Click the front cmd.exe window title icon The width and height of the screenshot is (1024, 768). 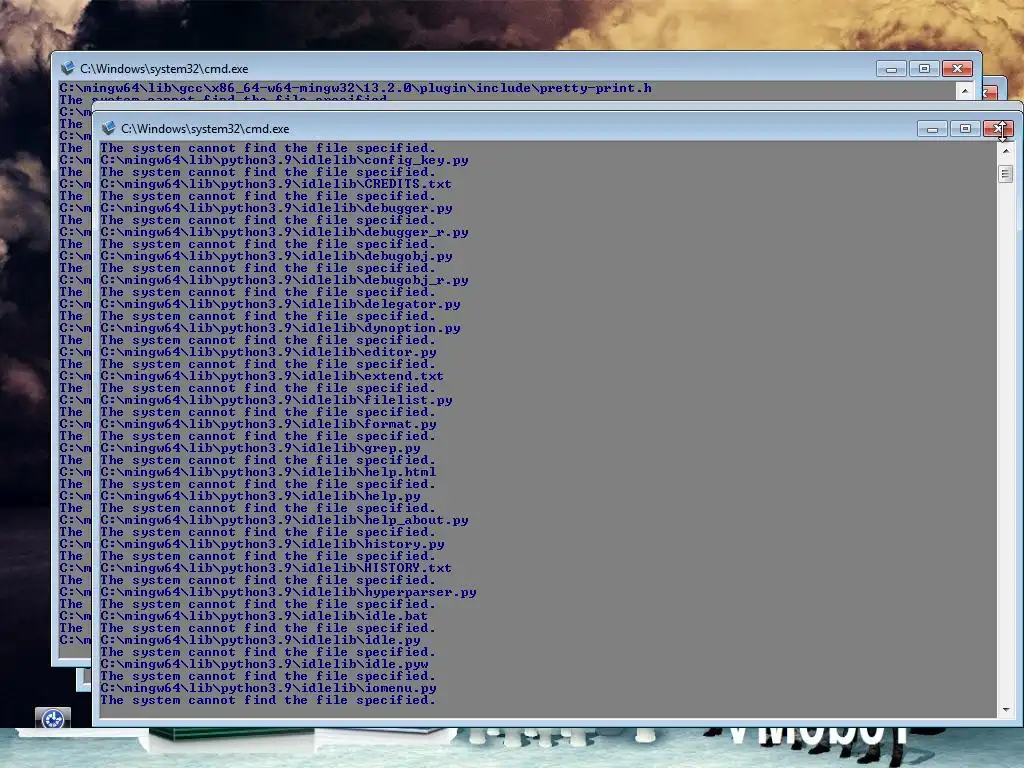click(108, 129)
